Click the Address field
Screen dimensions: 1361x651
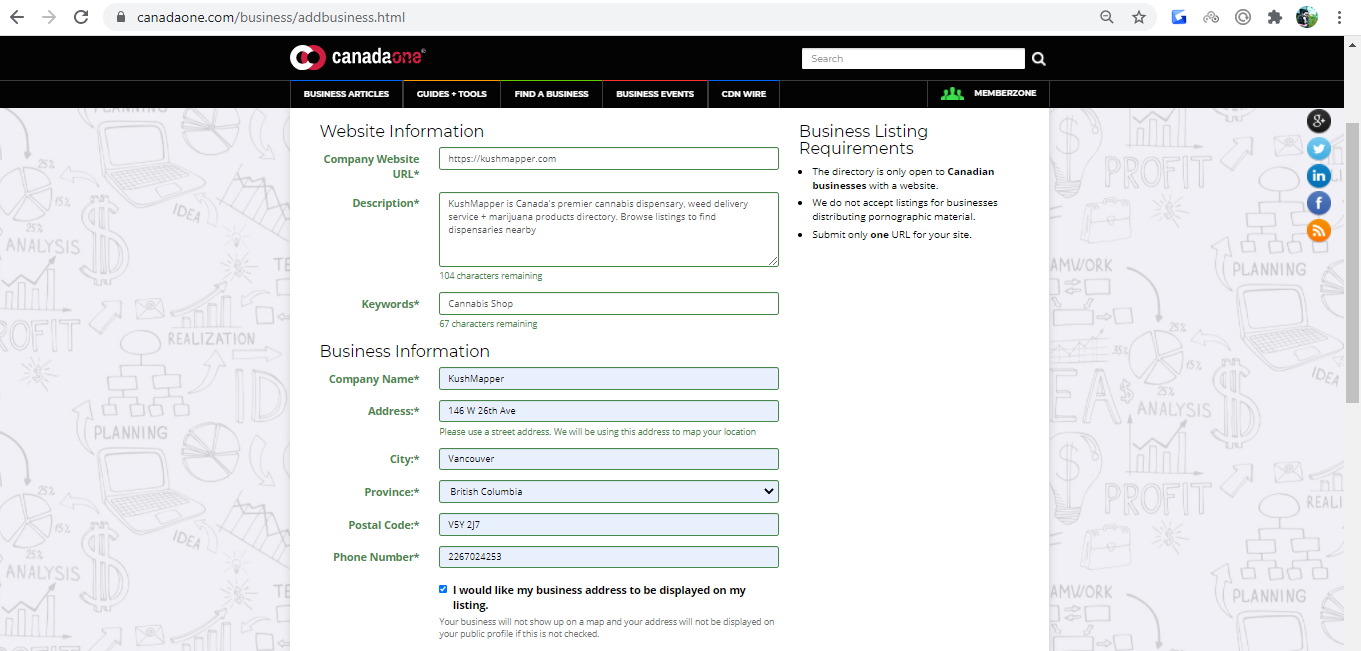(609, 411)
